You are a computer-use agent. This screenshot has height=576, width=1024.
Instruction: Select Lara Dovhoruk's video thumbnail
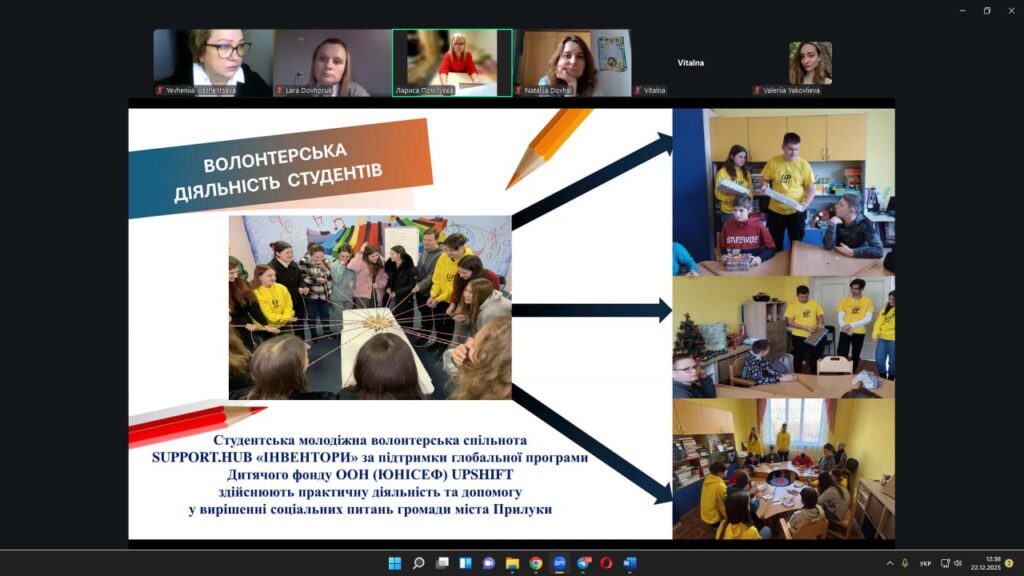click(x=332, y=62)
